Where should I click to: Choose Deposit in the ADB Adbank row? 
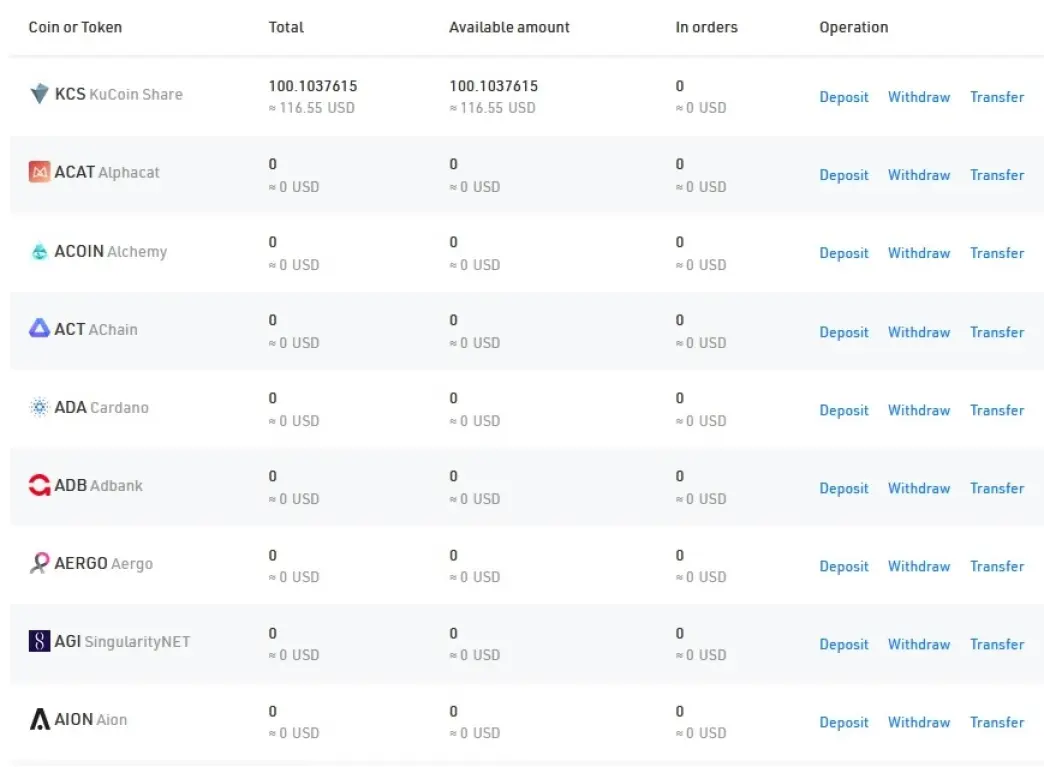[844, 488]
